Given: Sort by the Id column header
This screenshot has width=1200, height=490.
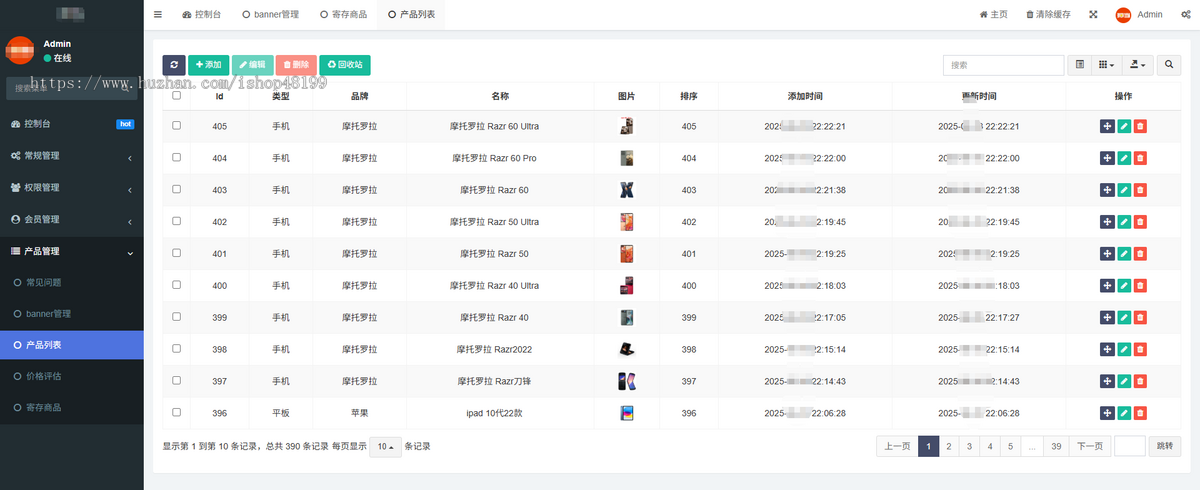Looking at the screenshot, I should 219,96.
